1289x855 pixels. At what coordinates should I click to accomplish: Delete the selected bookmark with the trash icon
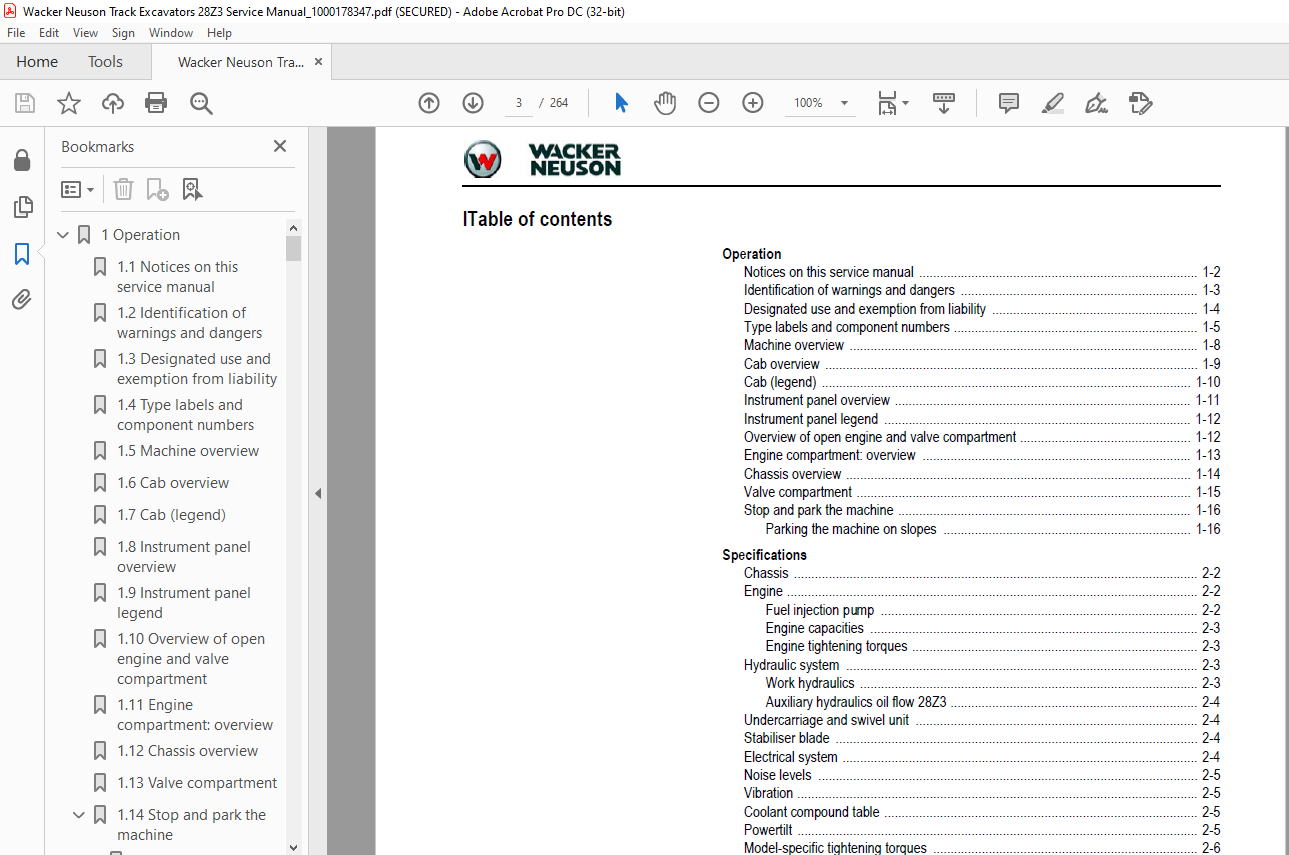pyautogui.click(x=123, y=189)
